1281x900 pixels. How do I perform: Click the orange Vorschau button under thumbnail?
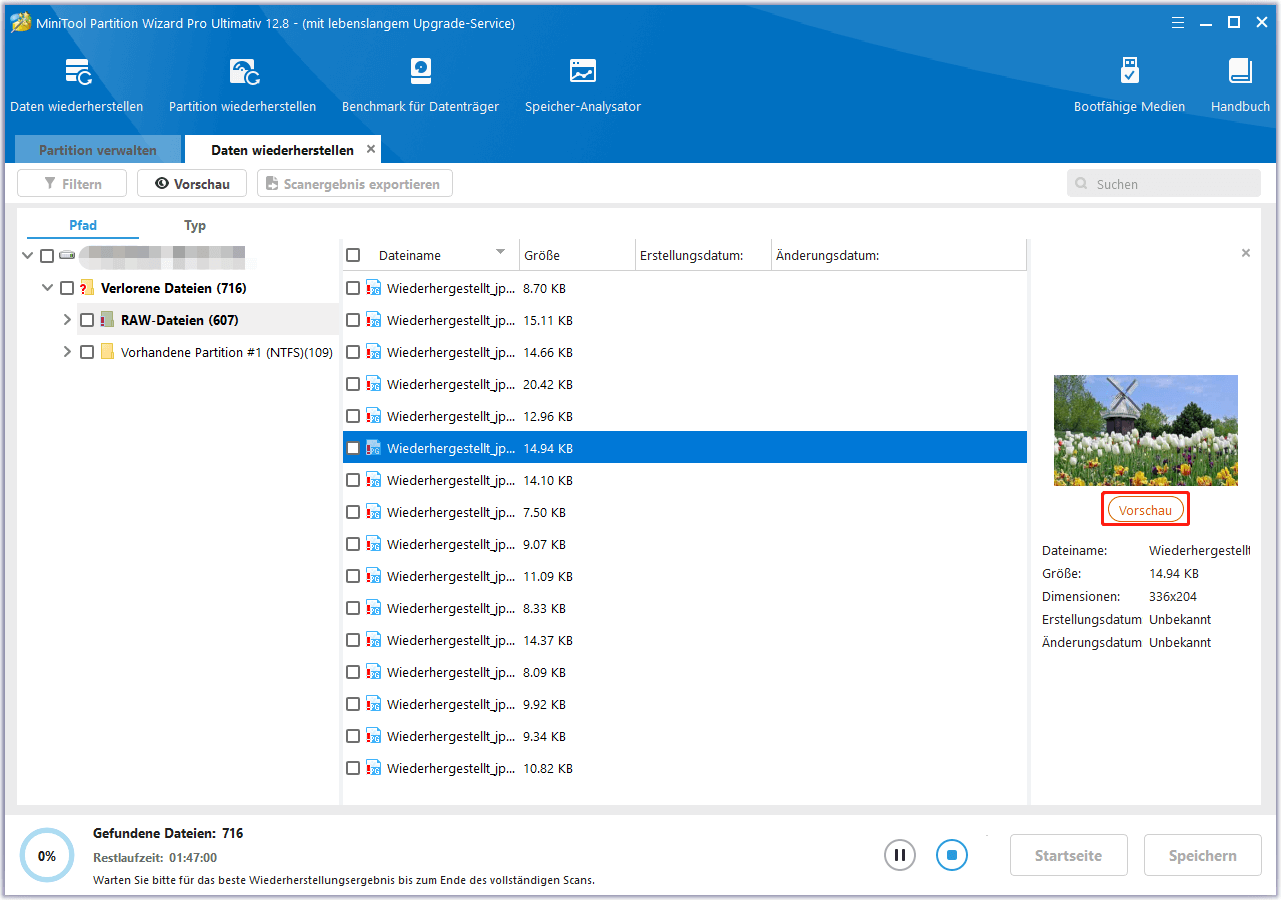pos(1145,510)
